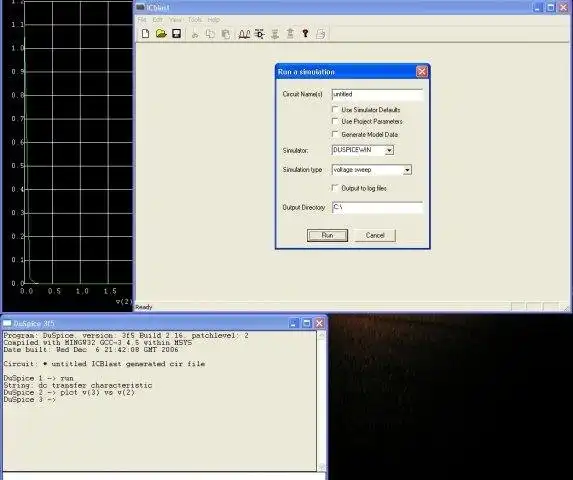Click the 'Compiled with MINGW32' console line

98,343
